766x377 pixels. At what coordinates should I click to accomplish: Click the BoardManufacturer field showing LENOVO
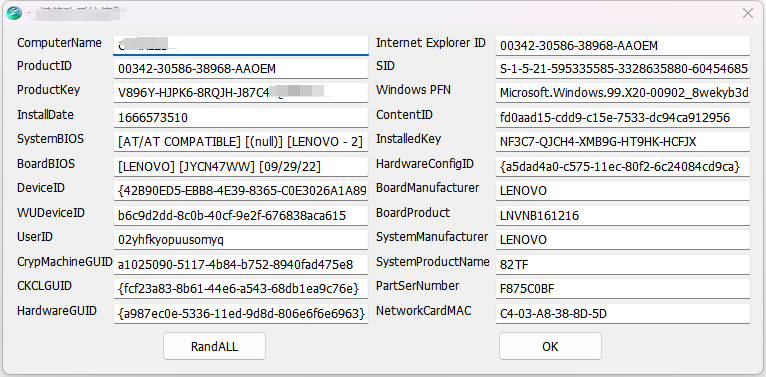622,191
